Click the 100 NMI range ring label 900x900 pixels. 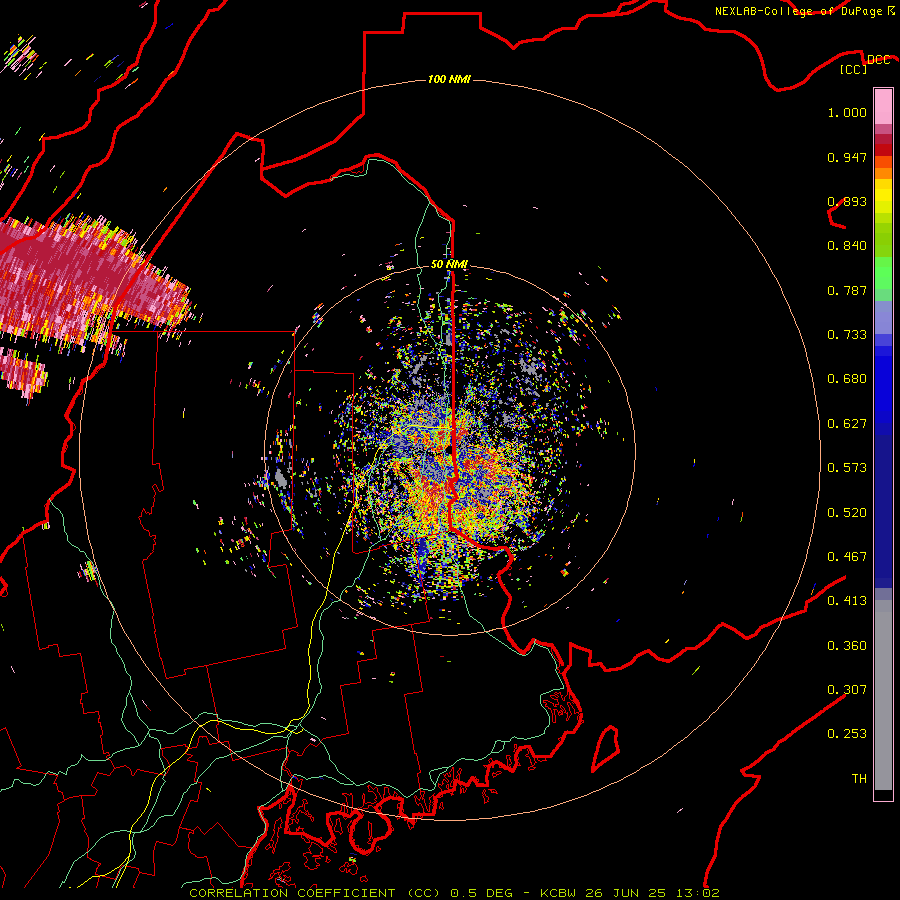449,79
